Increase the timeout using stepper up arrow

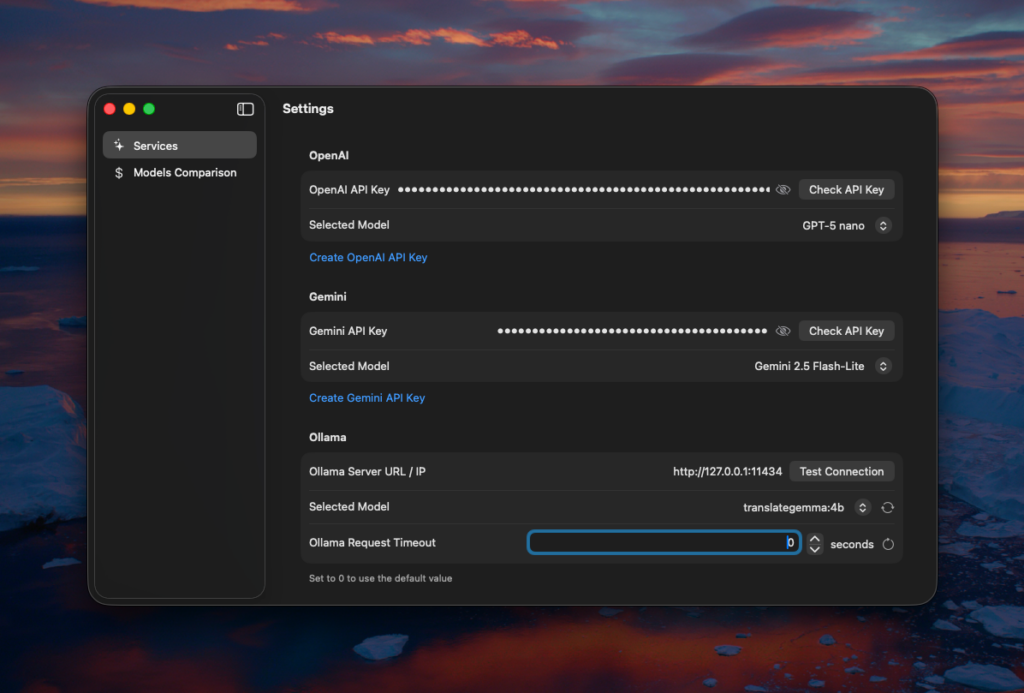click(815, 539)
